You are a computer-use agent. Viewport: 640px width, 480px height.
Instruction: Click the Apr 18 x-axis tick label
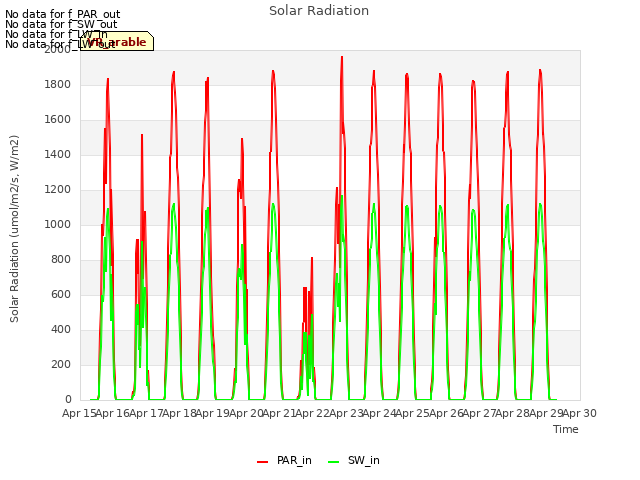coord(179,413)
